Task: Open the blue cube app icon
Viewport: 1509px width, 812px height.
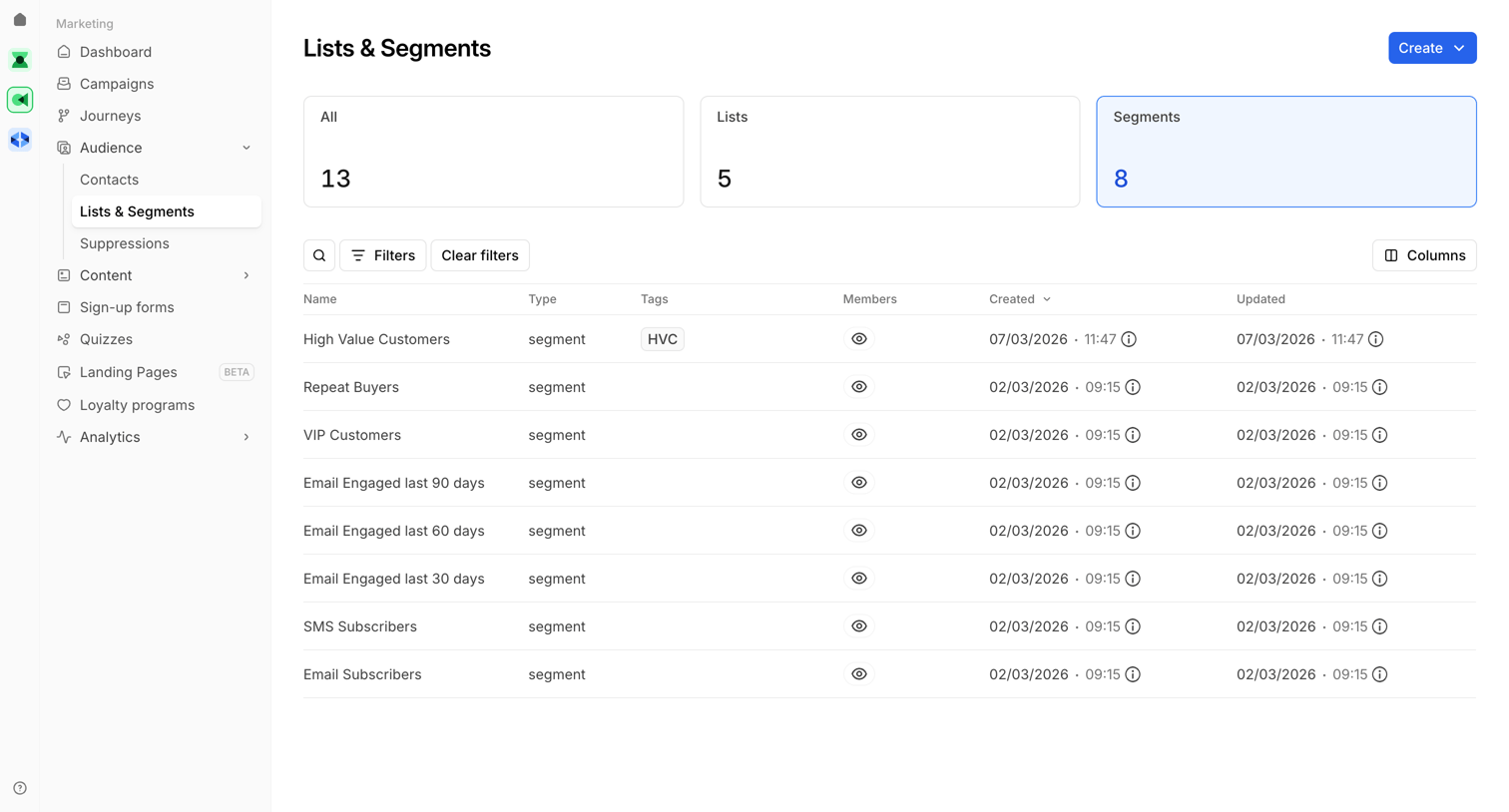Action: tap(20, 140)
